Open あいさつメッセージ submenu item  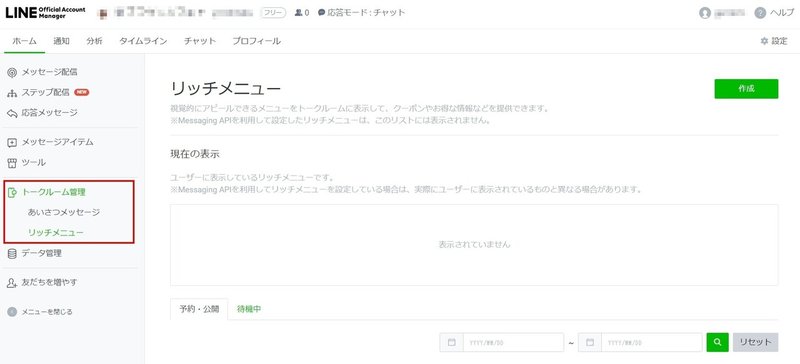point(64,212)
